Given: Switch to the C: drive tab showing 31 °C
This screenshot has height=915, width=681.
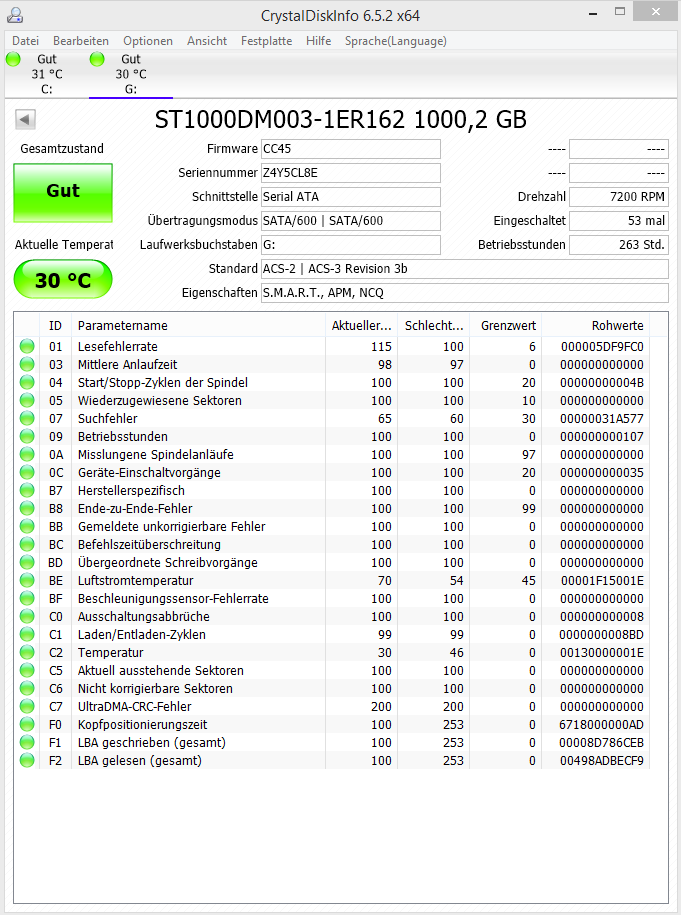Looking at the screenshot, I should (x=47, y=74).
